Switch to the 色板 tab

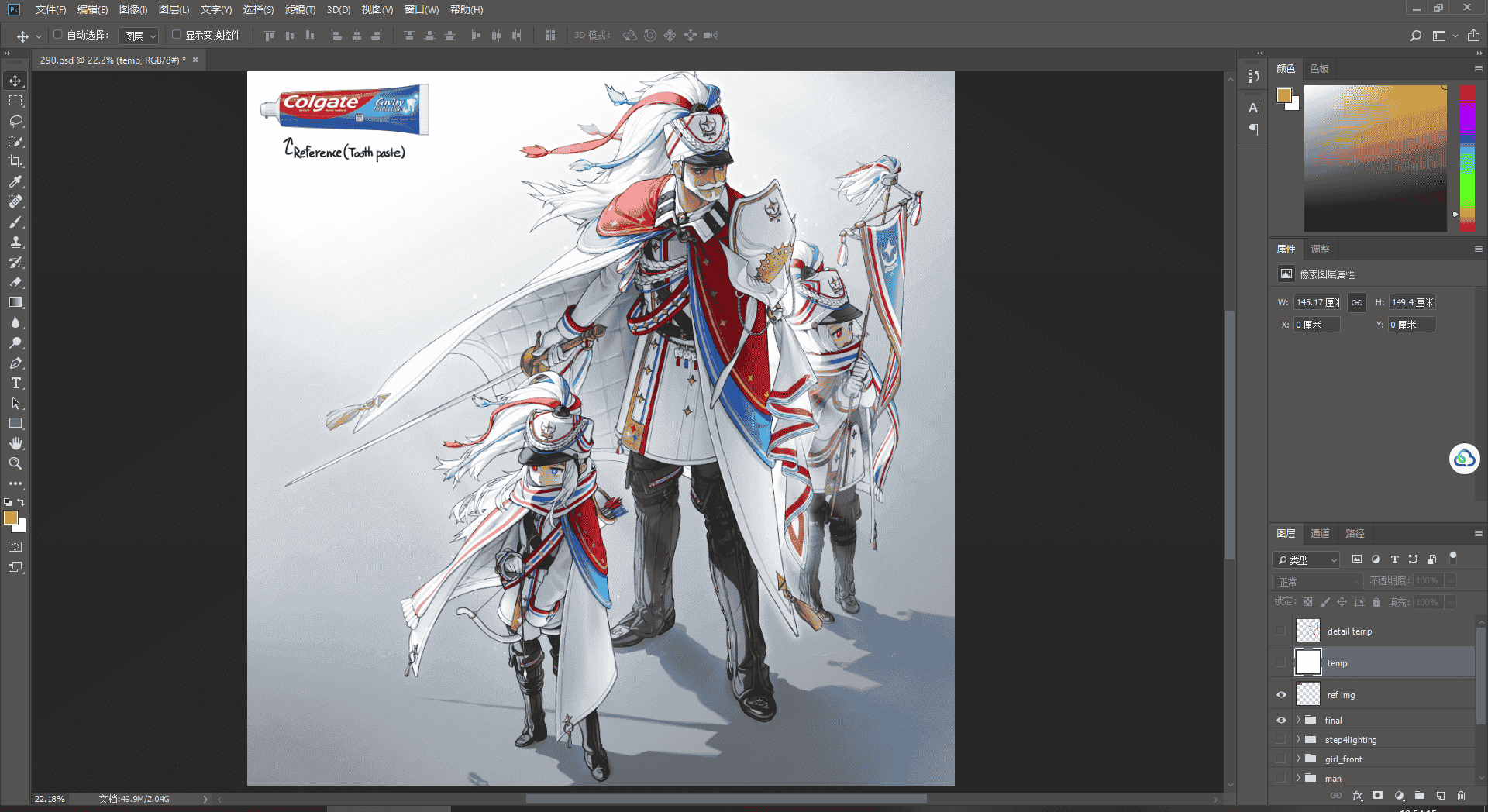coord(1319,68)
